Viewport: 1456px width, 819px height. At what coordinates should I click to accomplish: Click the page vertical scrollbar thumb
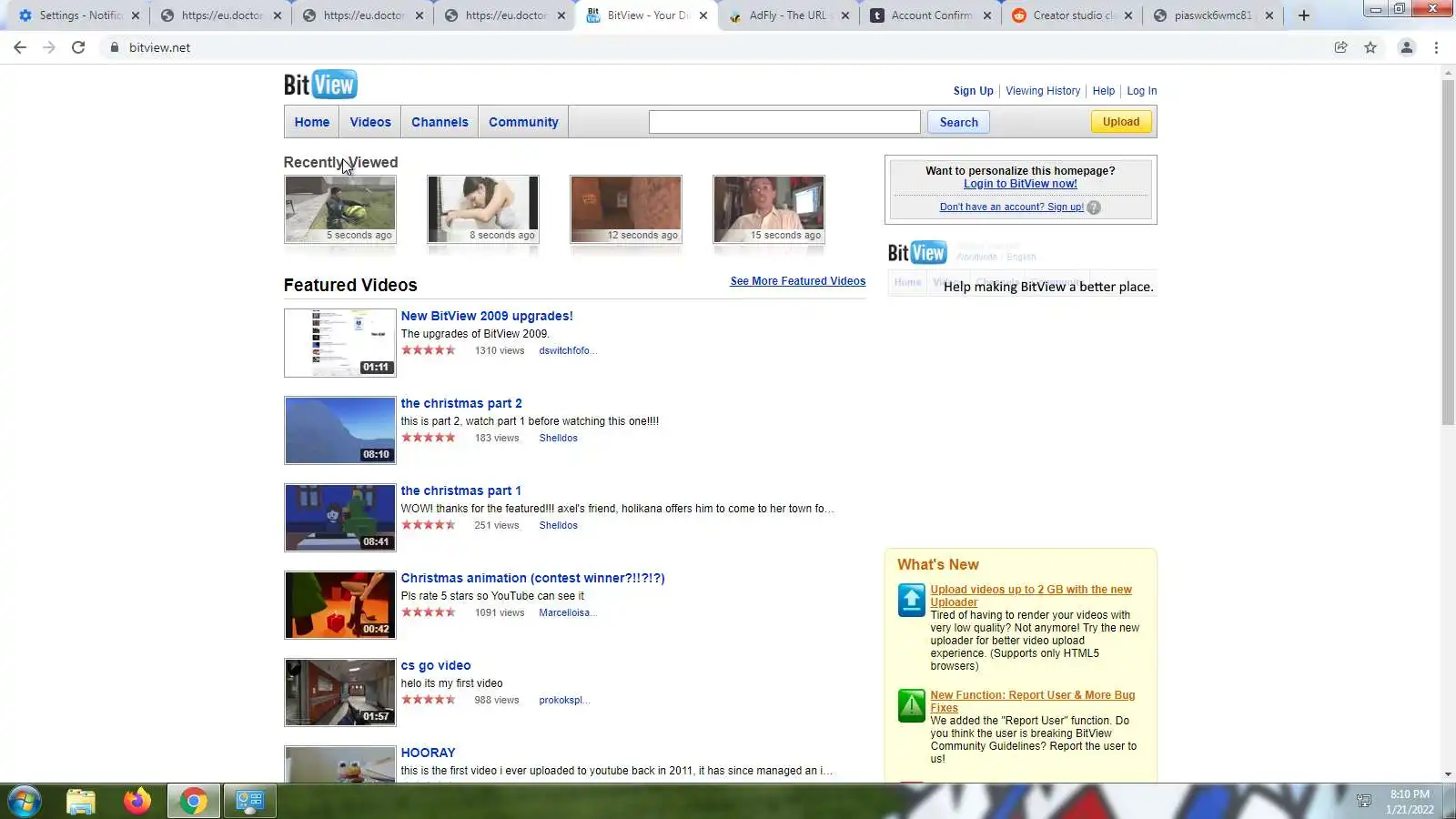click(1448, 252)
